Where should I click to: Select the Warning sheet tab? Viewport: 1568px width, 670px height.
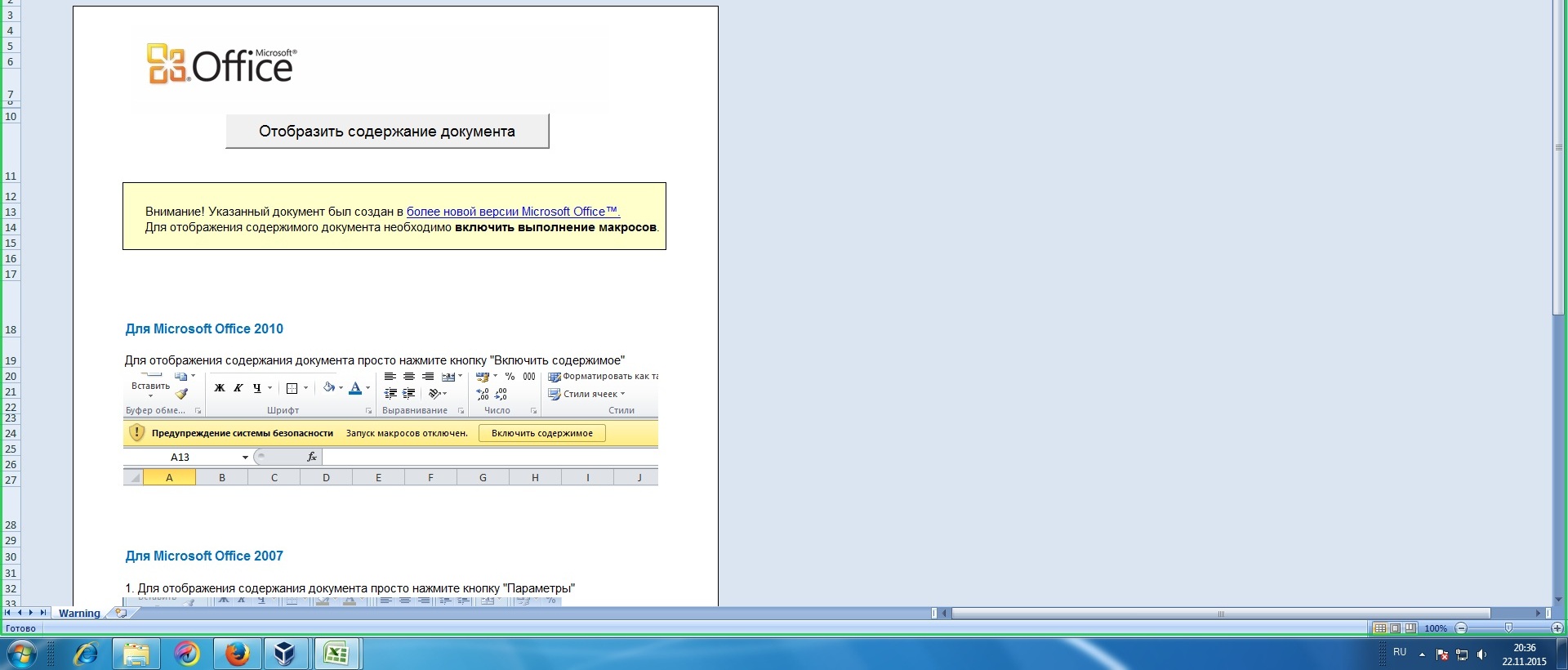[79, 613]
